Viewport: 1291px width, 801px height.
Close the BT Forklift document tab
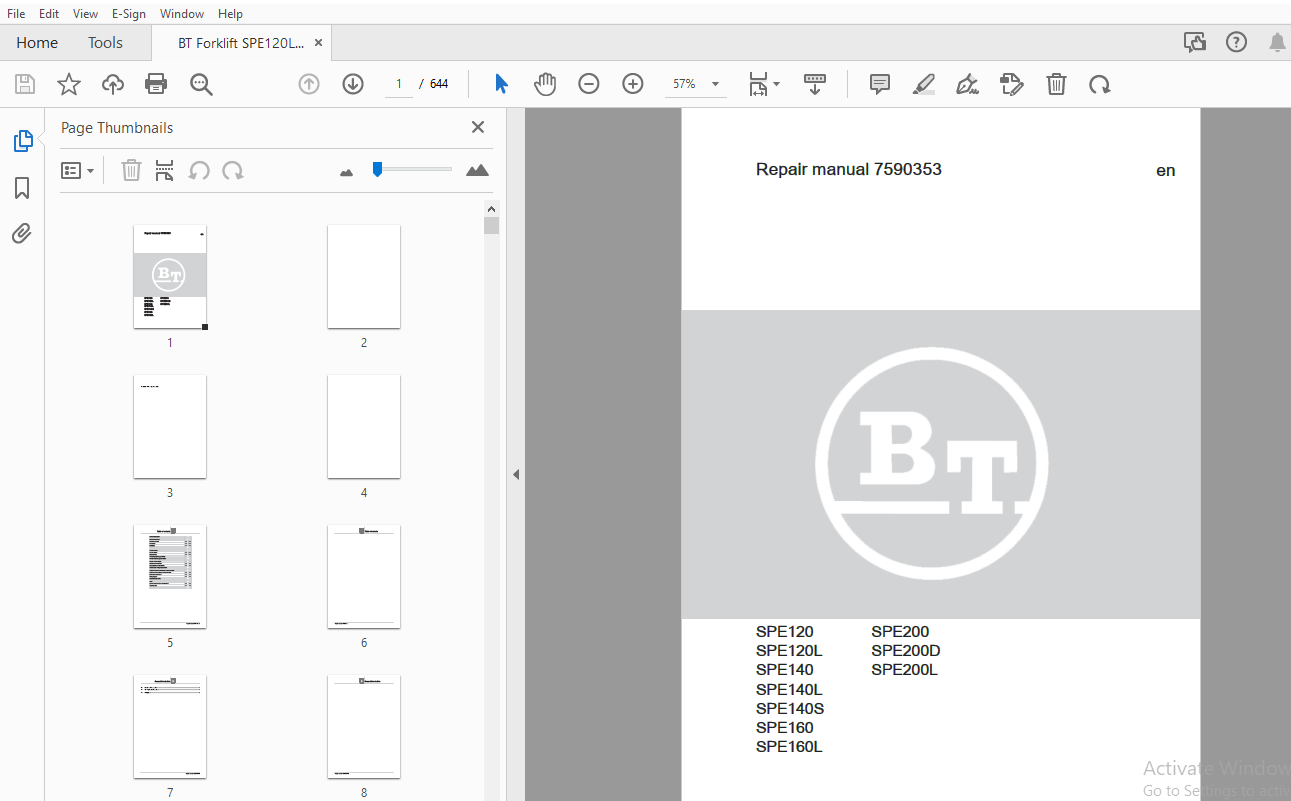[x=318, y=43]
